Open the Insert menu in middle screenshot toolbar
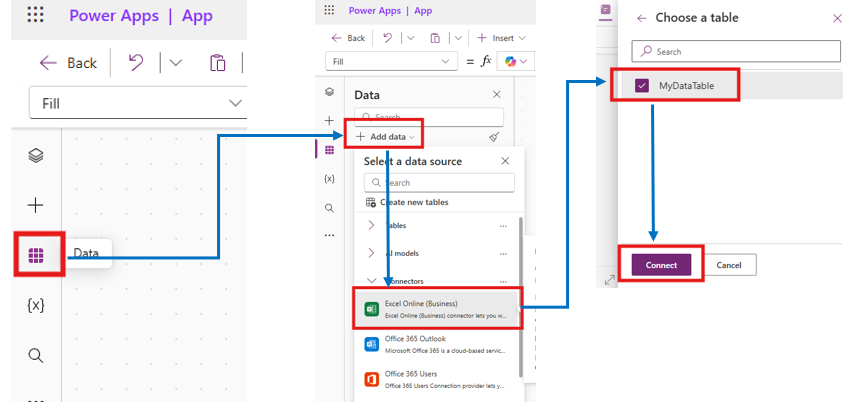 pos(501,38)
